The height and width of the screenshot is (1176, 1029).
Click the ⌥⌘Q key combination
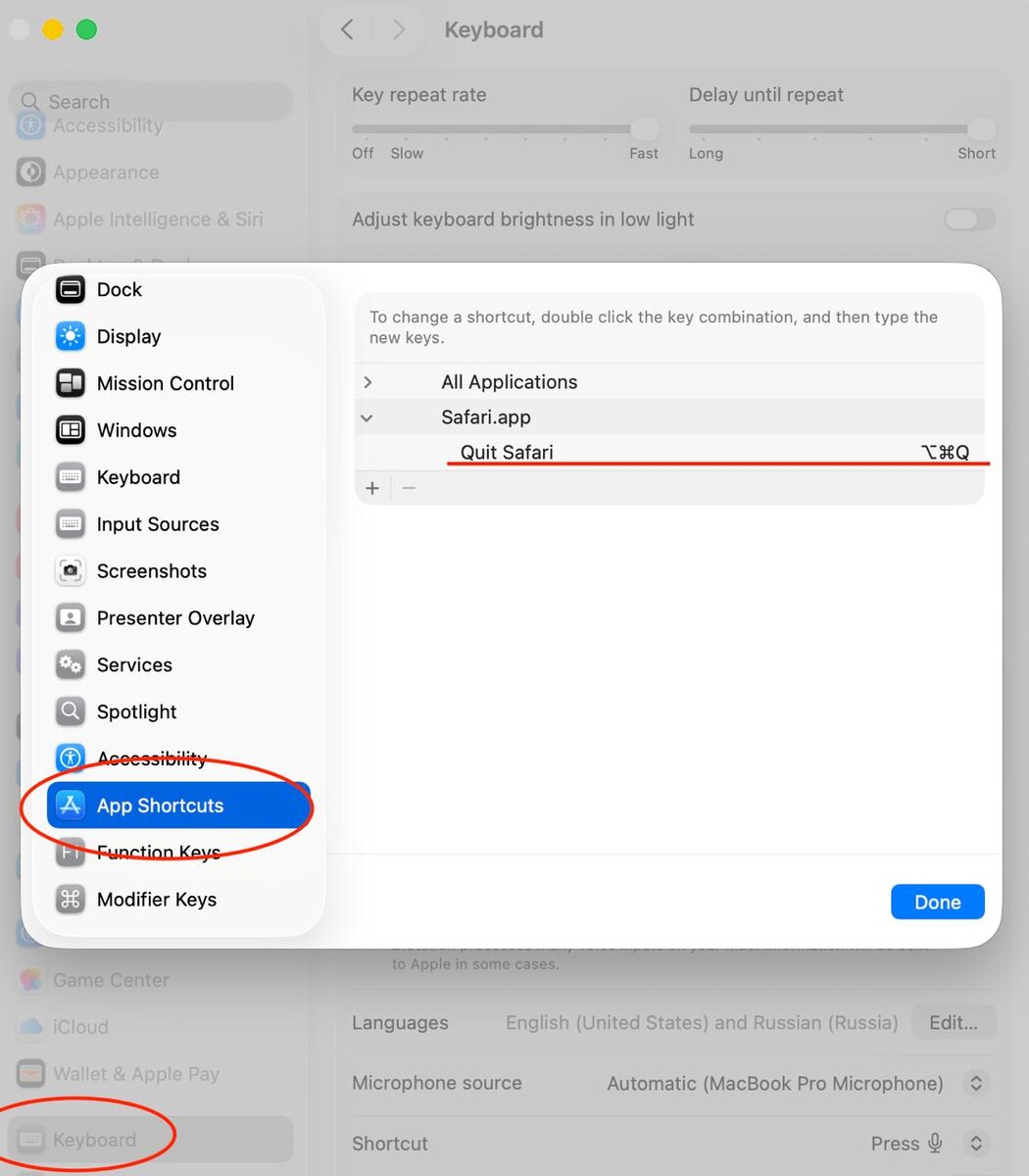pos(946,453)
